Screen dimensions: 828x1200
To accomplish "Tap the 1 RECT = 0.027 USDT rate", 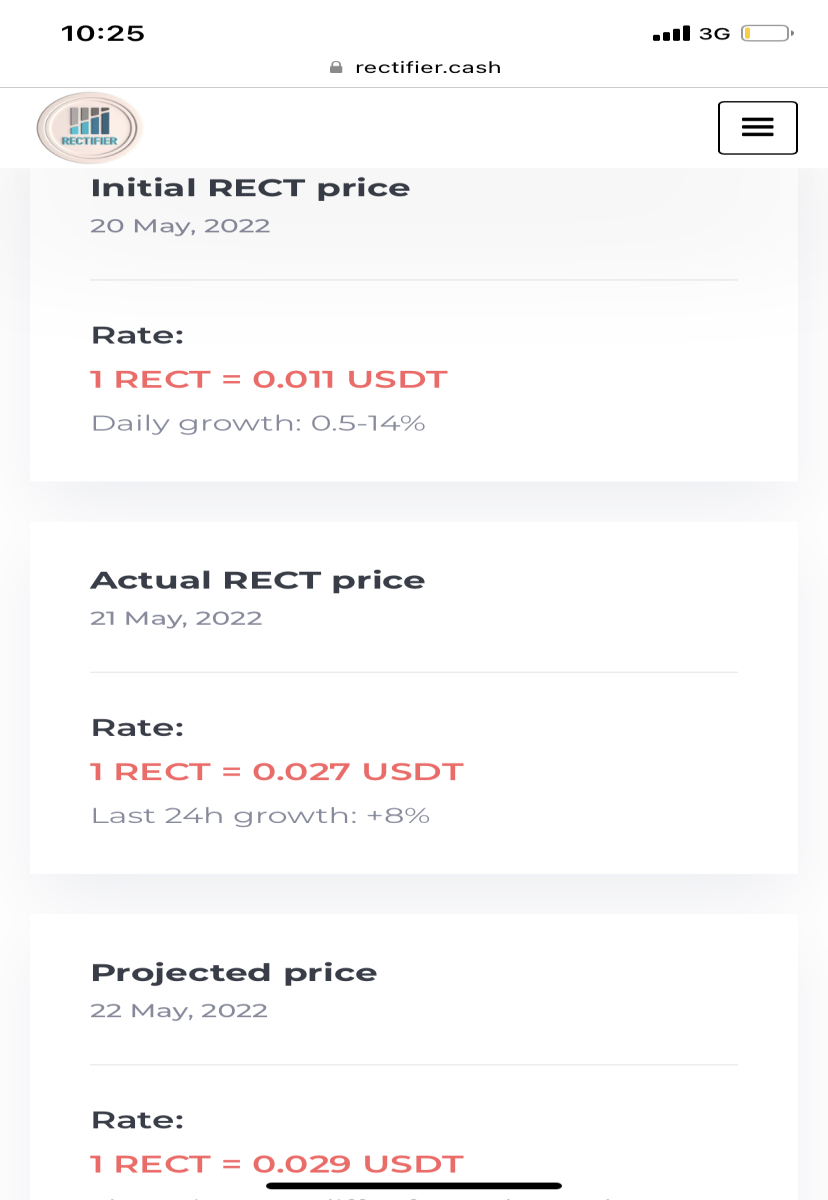I will tap(277, 771).
